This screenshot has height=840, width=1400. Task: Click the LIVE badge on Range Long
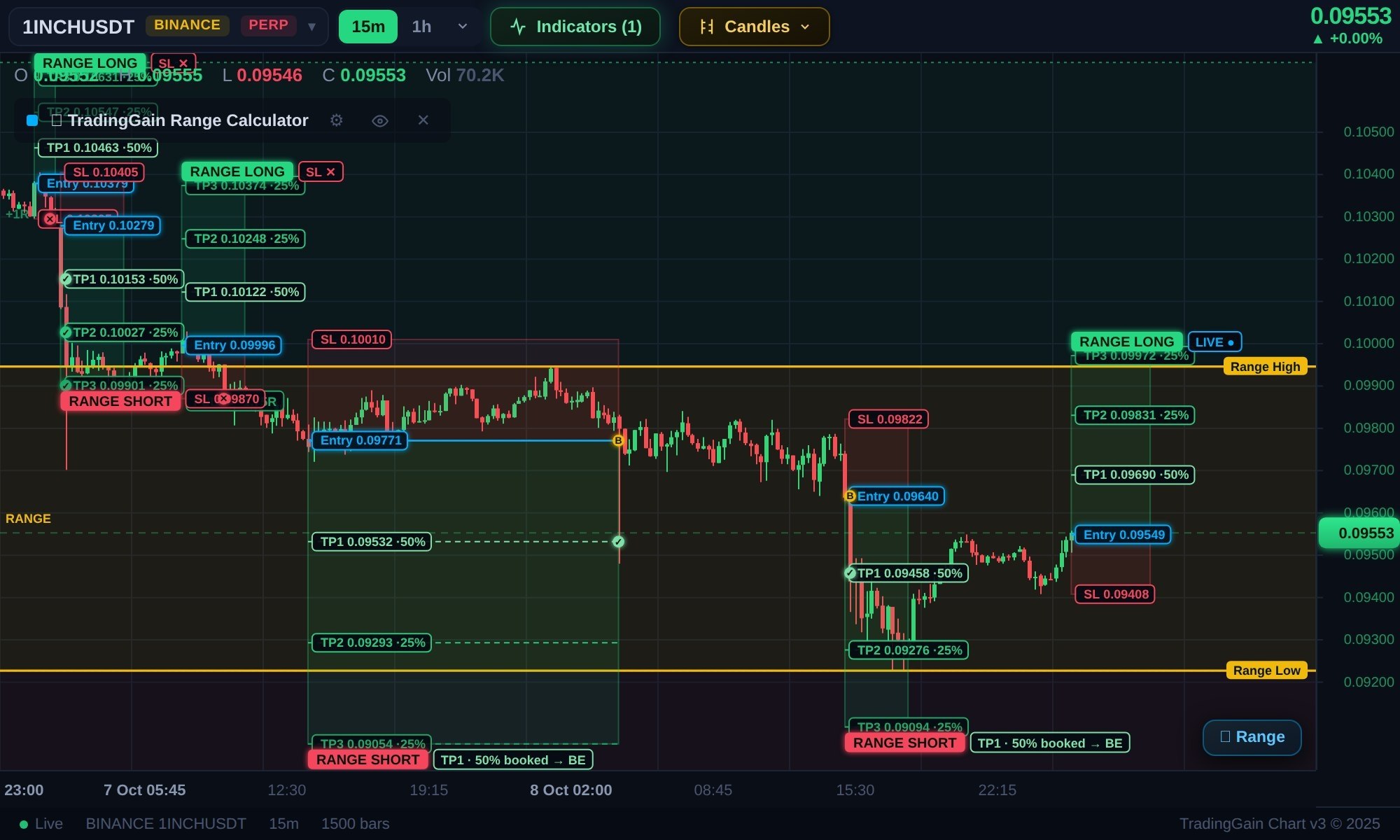point(1214,342)
